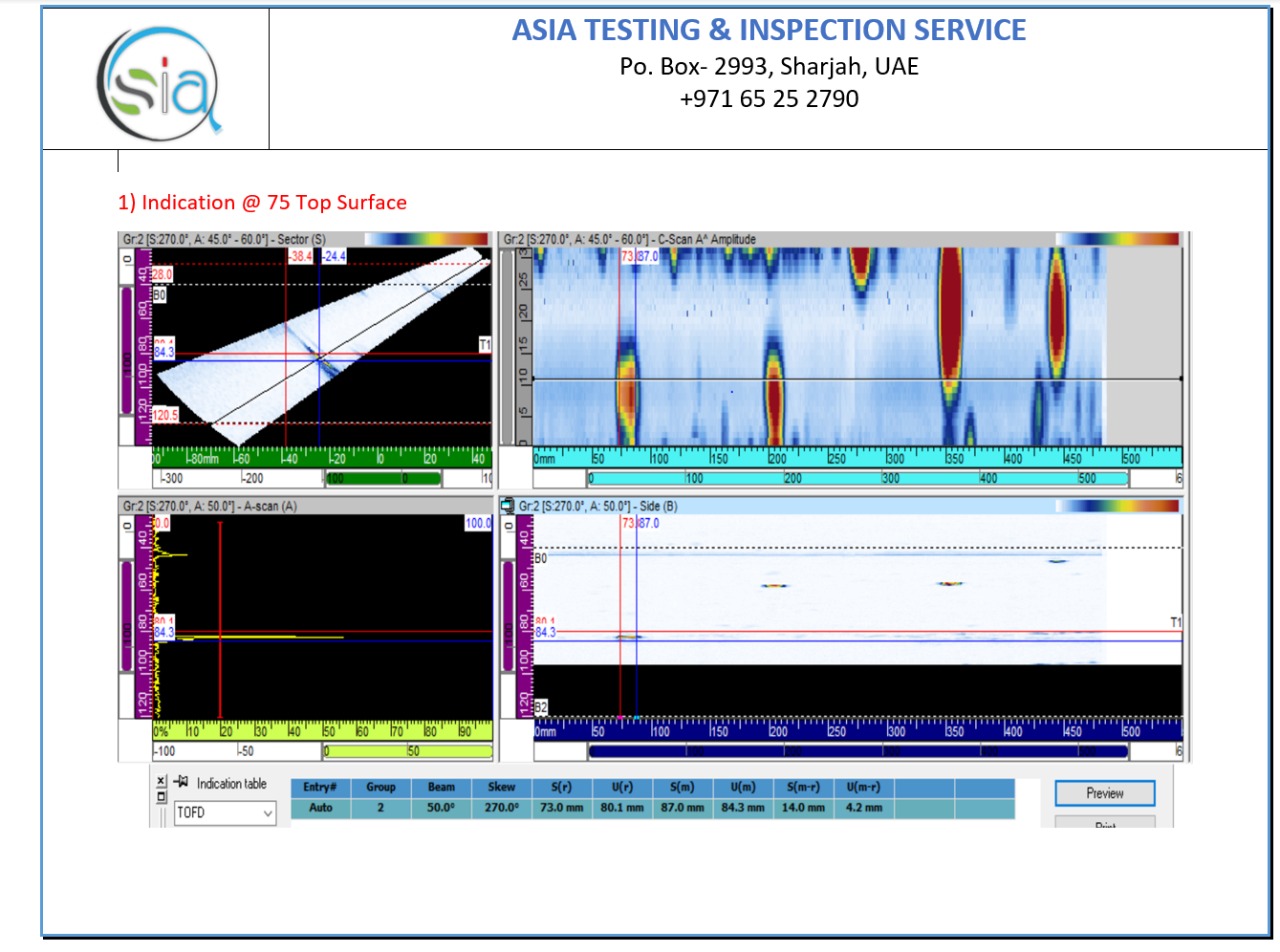Open the TOFD dropdown
The height and width of the screenshot is (952, 1280).
(x=225, y=814)
